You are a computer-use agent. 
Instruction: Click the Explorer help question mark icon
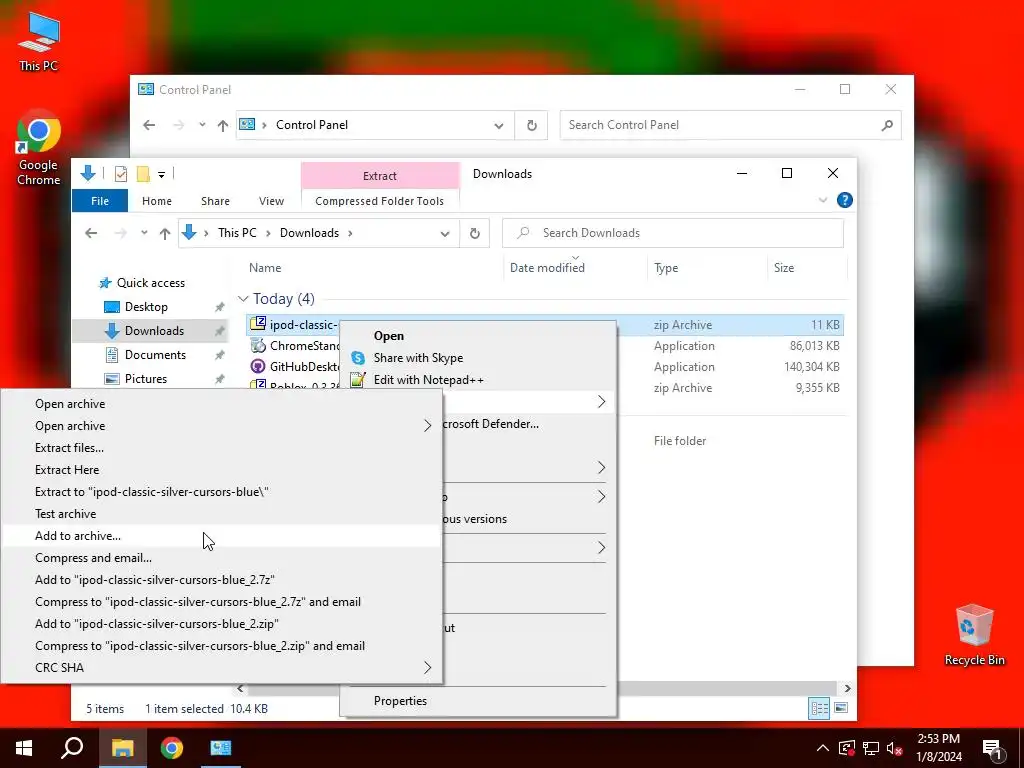pos(844,200)
